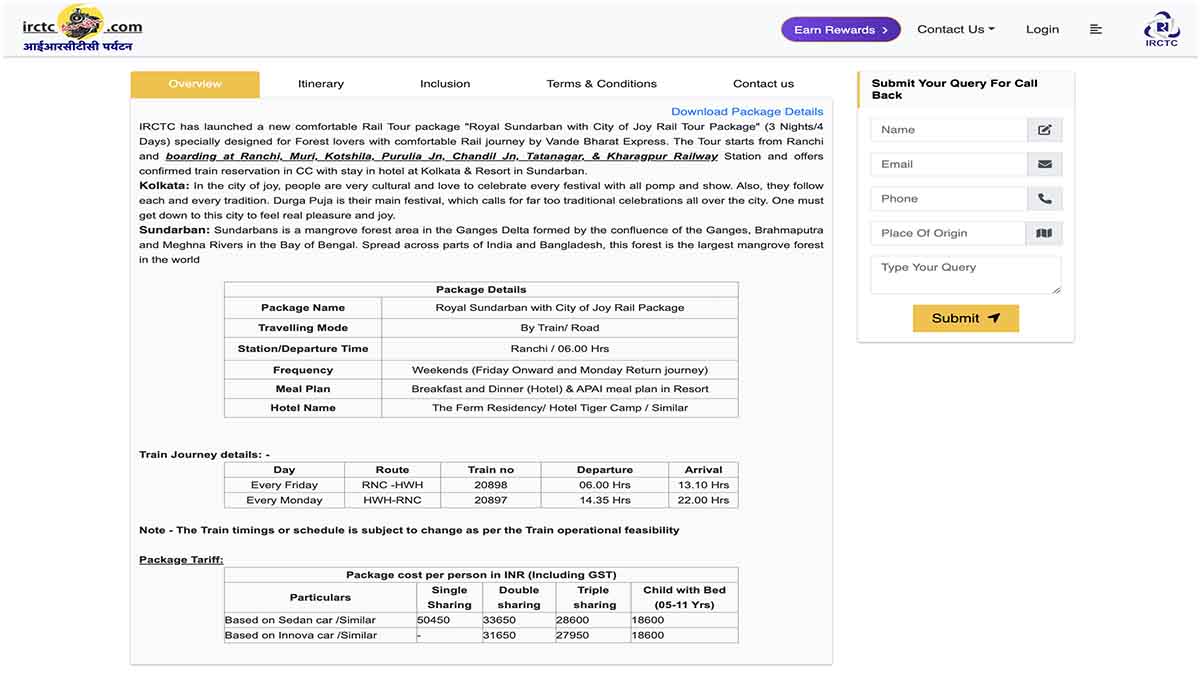The height and width of the screenshot is (675, 1200).
Task: Click the 'Royal Sundarban with City of Joy Rail Package' cell
Action: pos(560,308)
